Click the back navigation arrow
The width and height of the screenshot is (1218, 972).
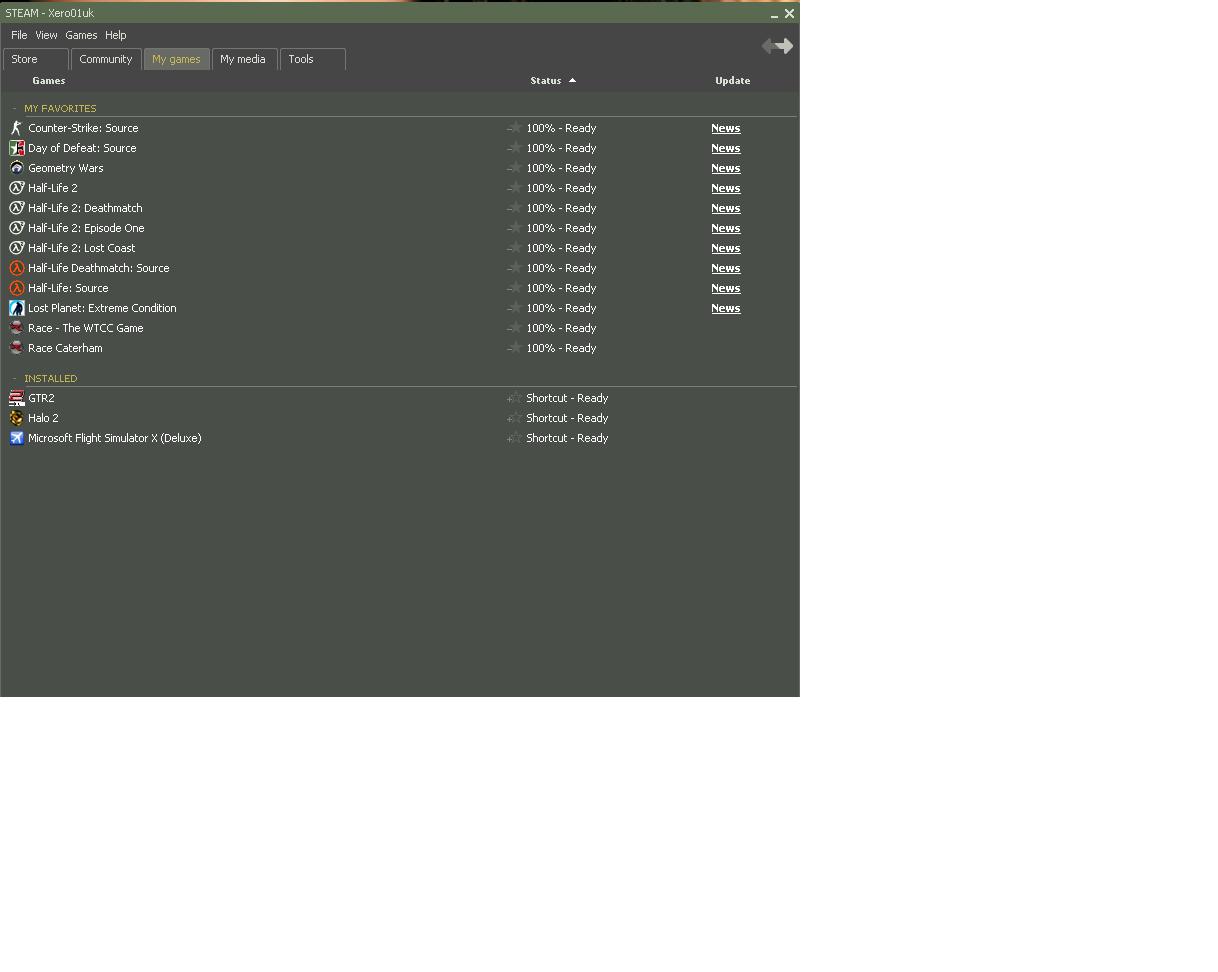pyautogui.click(x=769, y=46)
